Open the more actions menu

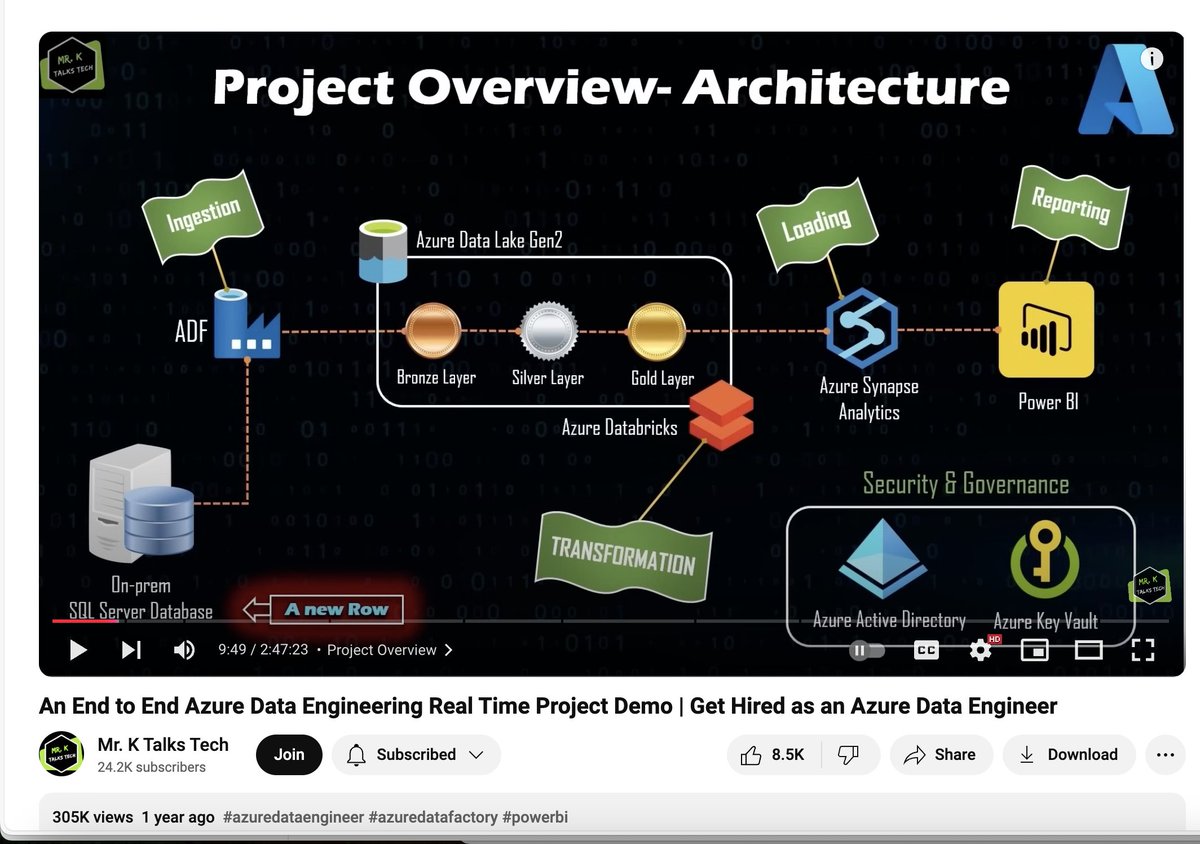(1165, 755)
